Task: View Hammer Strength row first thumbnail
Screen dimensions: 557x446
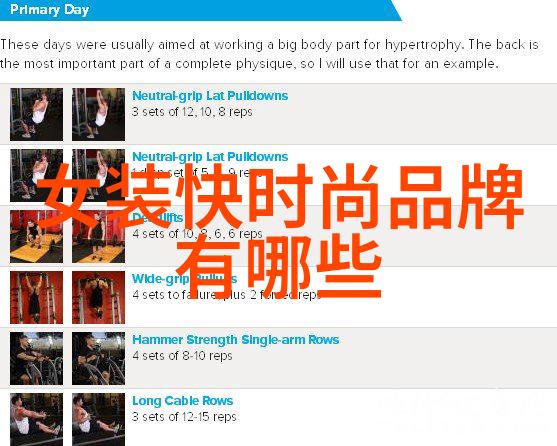Action: click(x=37, y=359)
